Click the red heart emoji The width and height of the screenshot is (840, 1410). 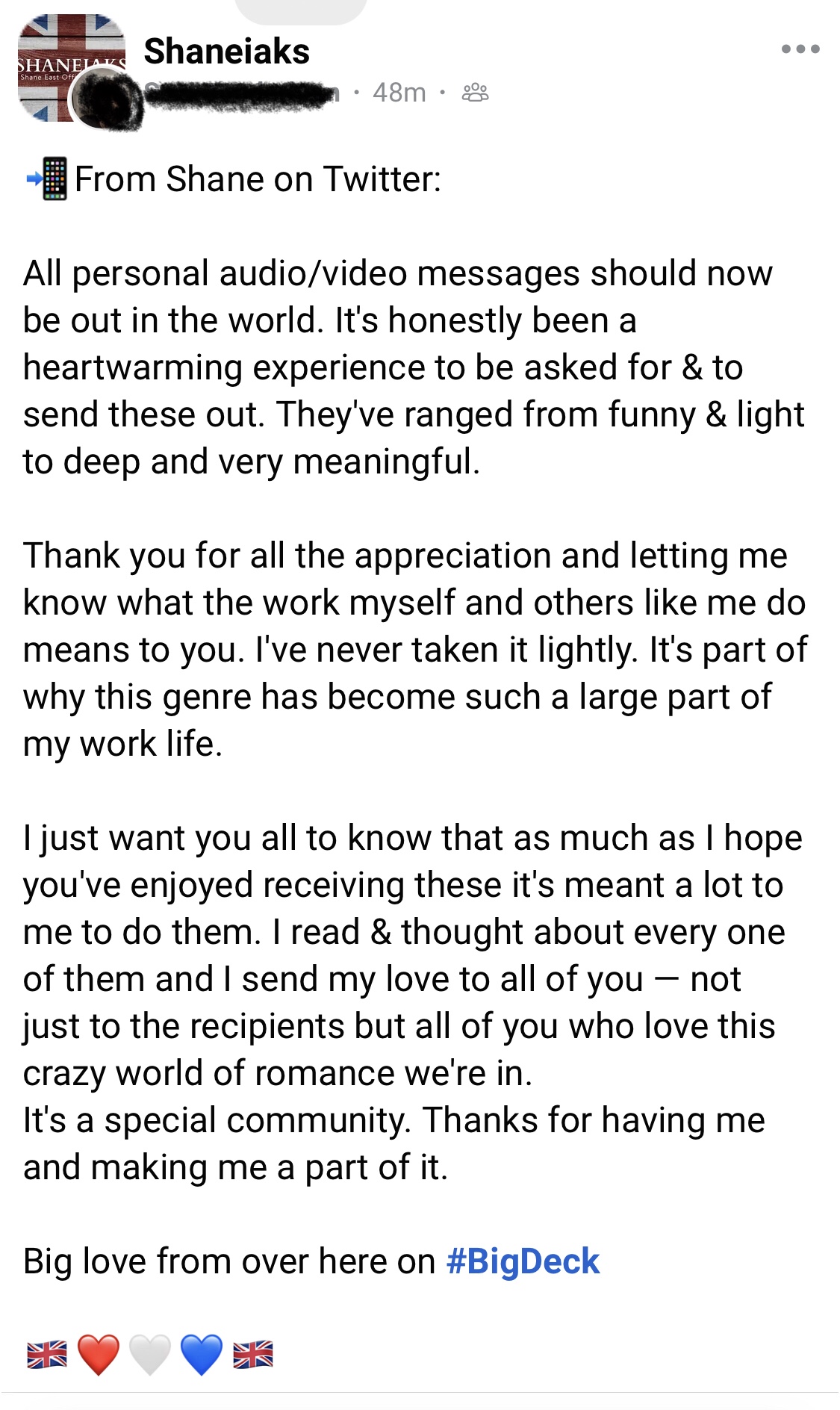tap(98, 1354)
